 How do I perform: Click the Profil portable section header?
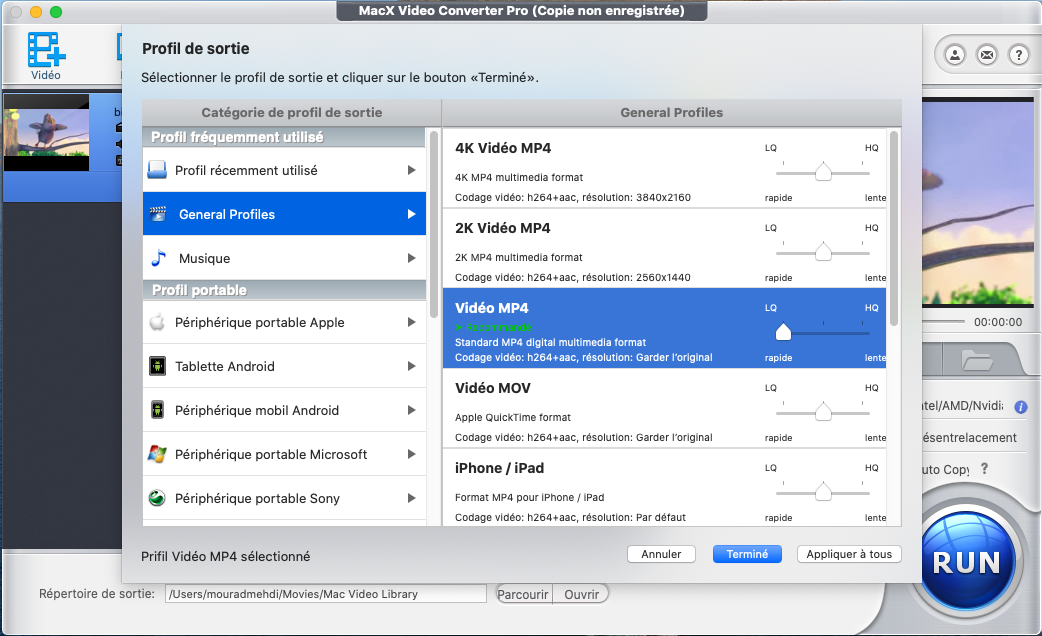(284, 290)
